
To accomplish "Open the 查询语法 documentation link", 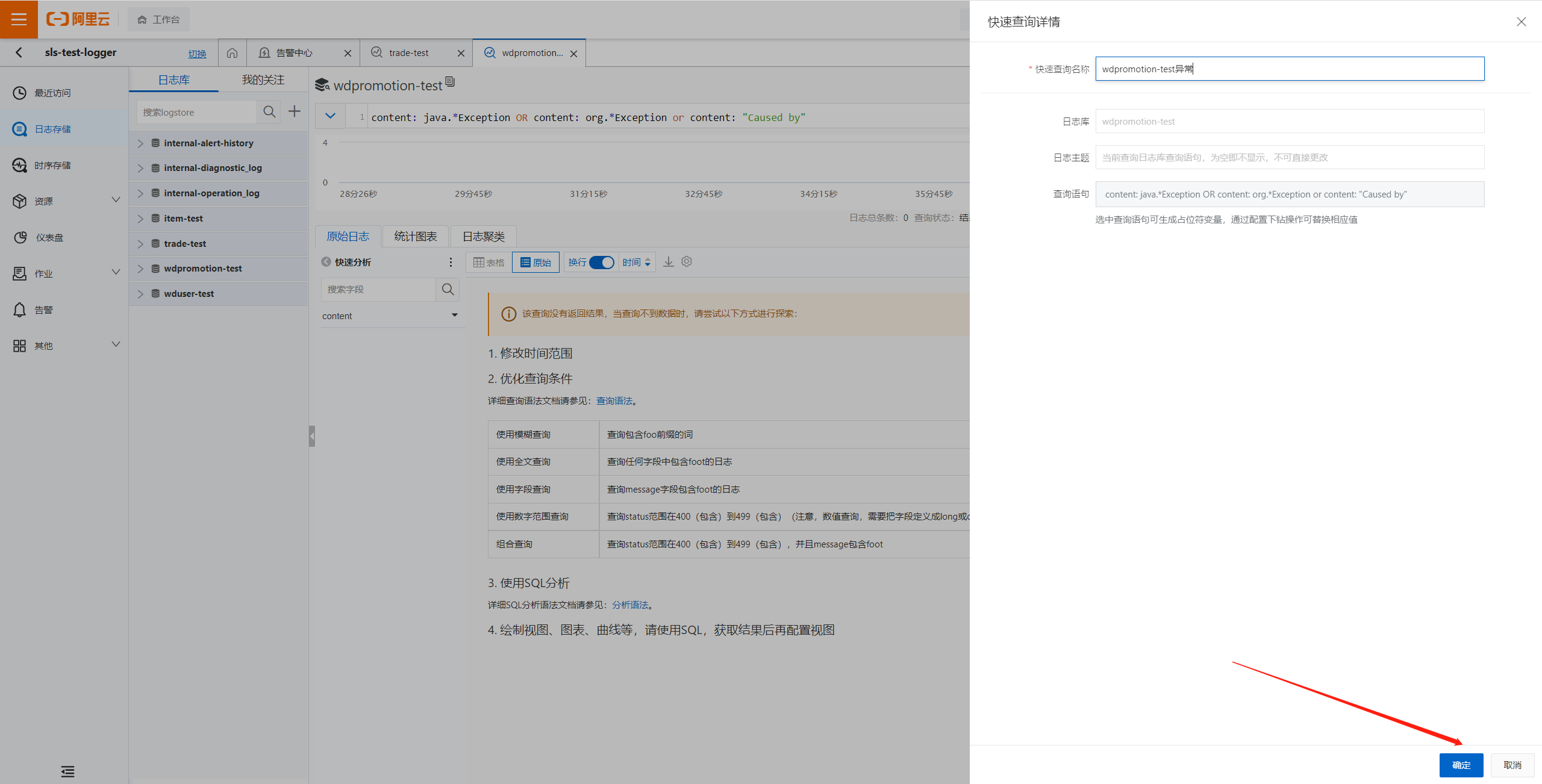I will coord(614,401).
